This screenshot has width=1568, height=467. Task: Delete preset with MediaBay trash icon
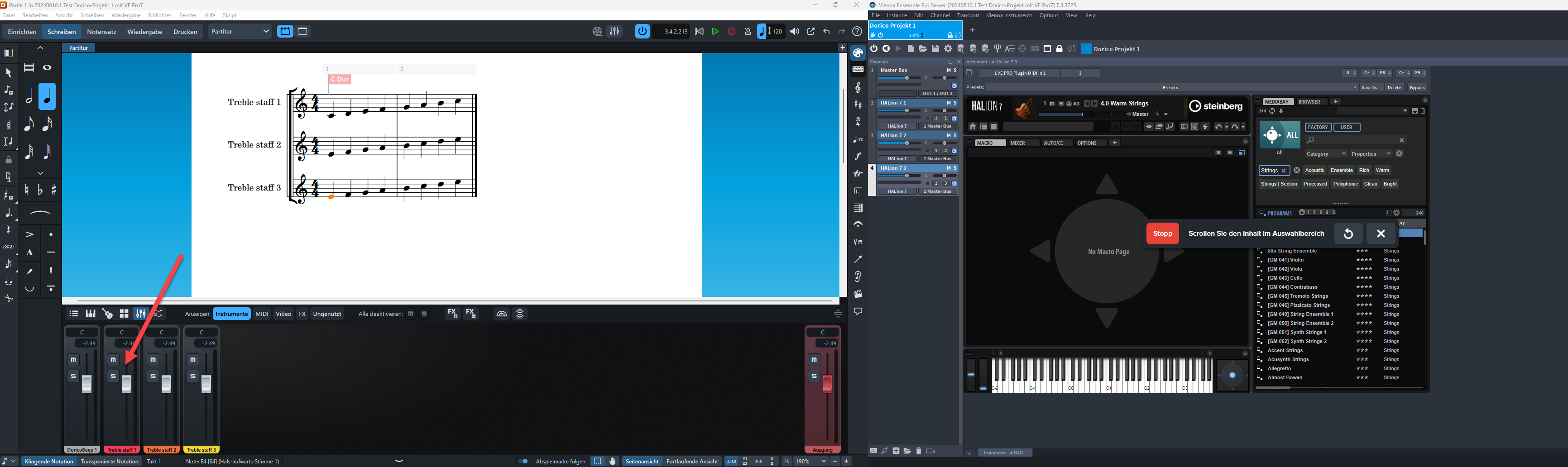pos(1423,111)
